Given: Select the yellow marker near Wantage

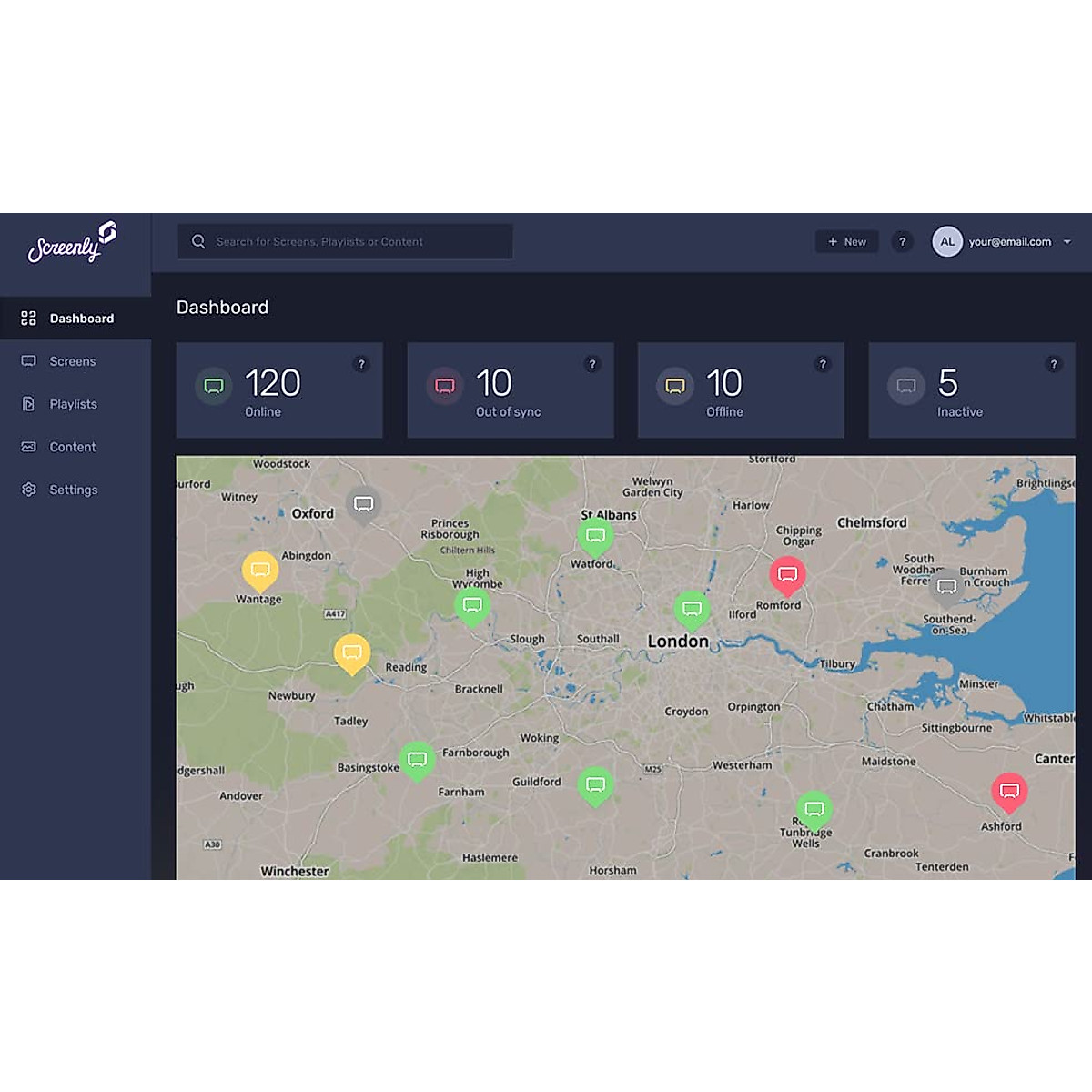Looking at the screenshot, I should click(260, 571).
